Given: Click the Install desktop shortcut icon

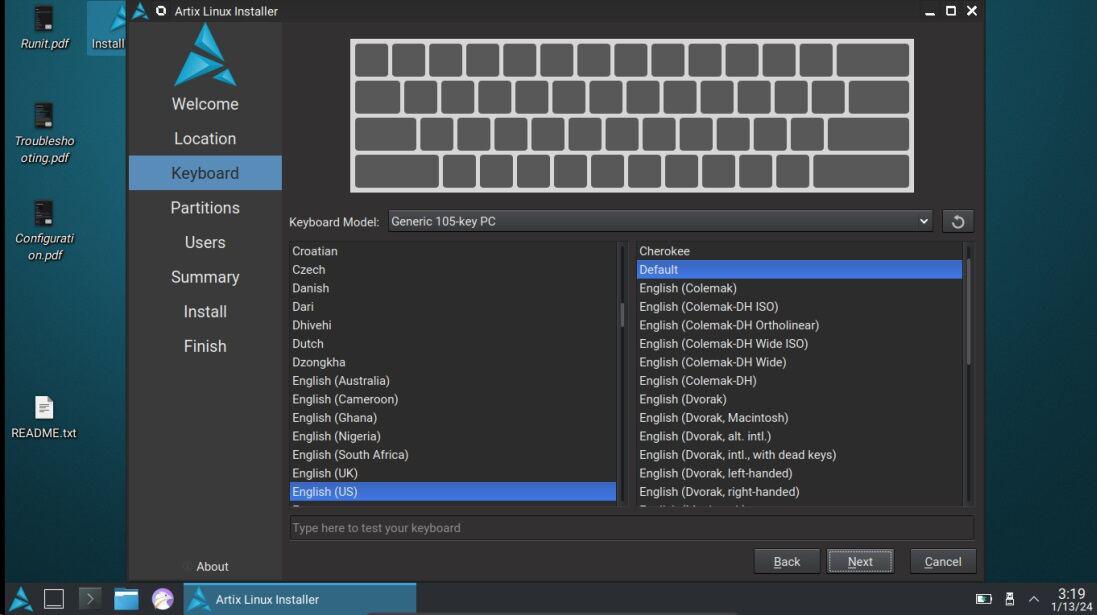Looking at the screenshot, I should [107, 28].
